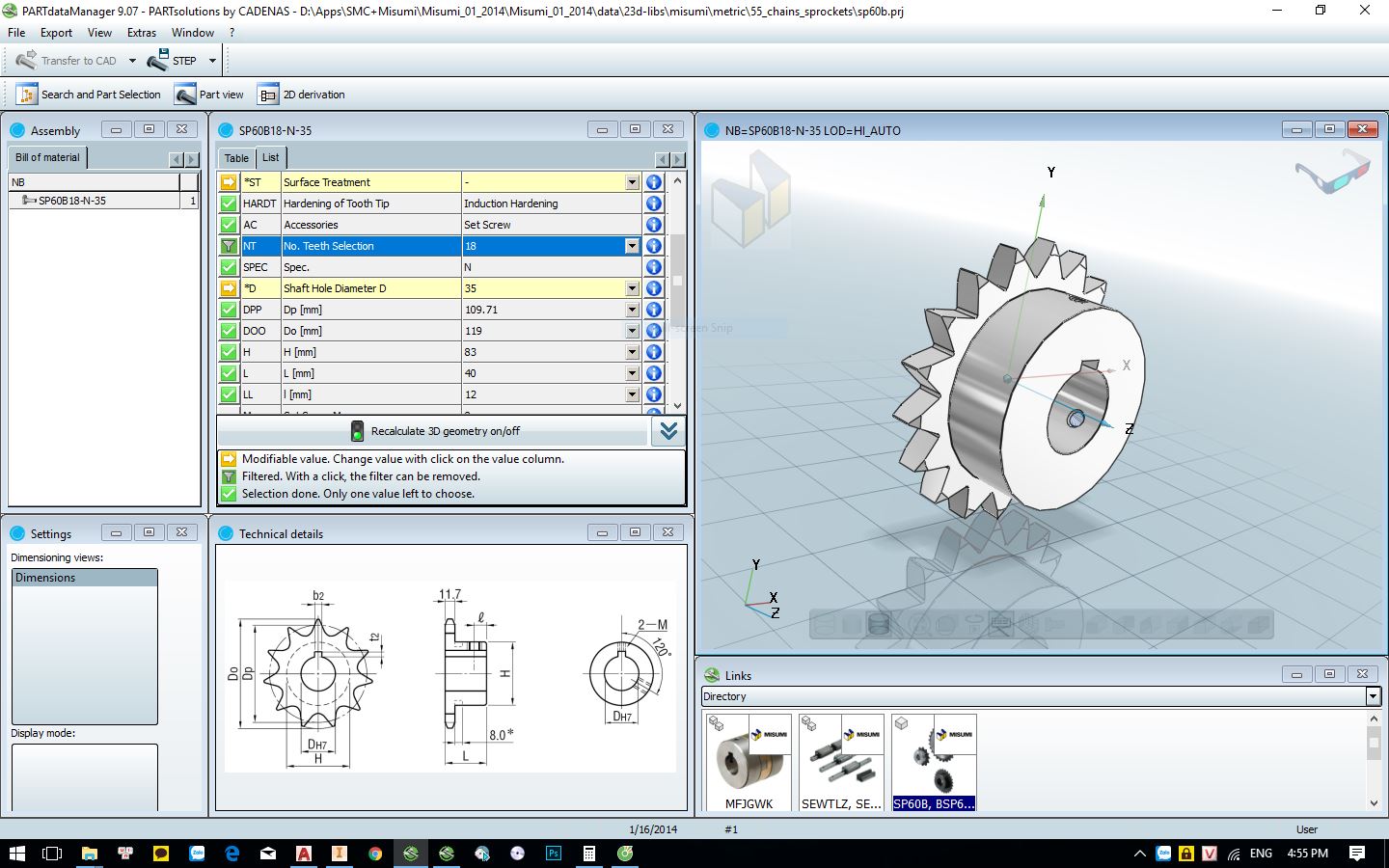
Task: Click the green check for H [mm] row
Action: (x=229, y=352)
